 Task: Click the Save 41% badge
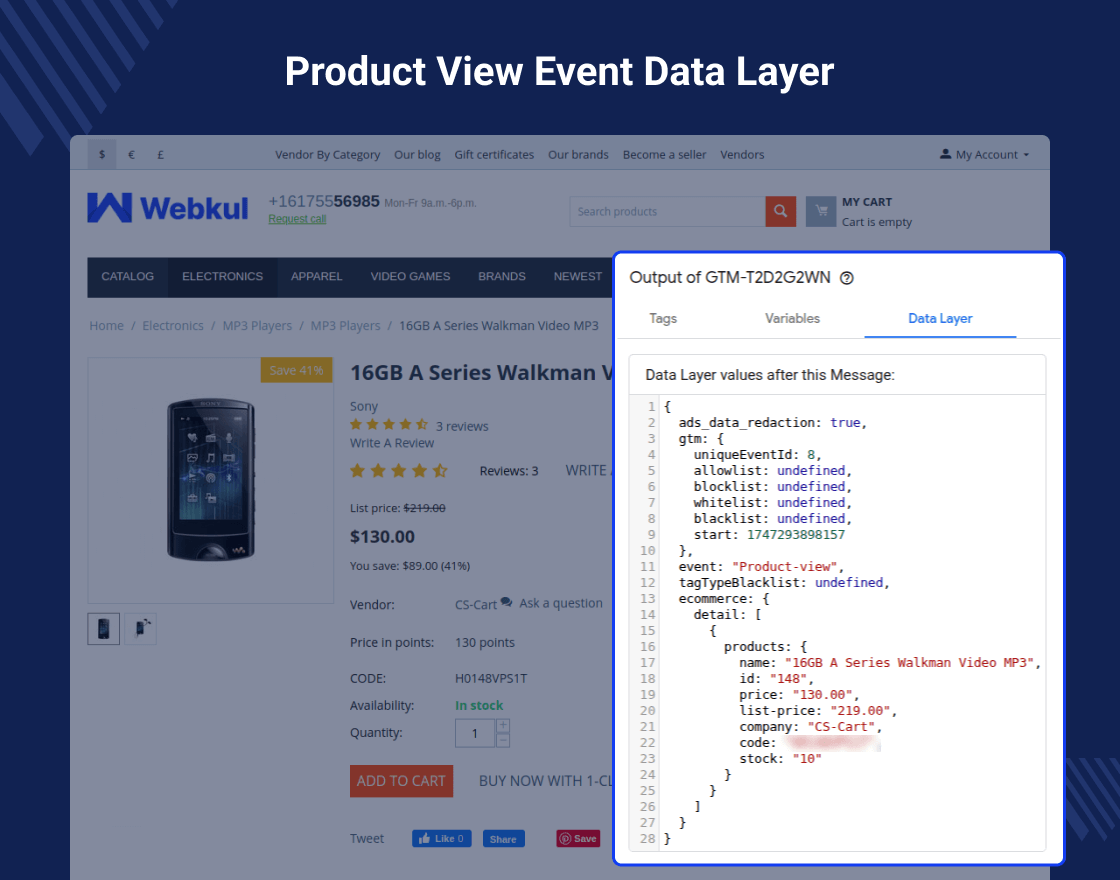coord(296,370)
